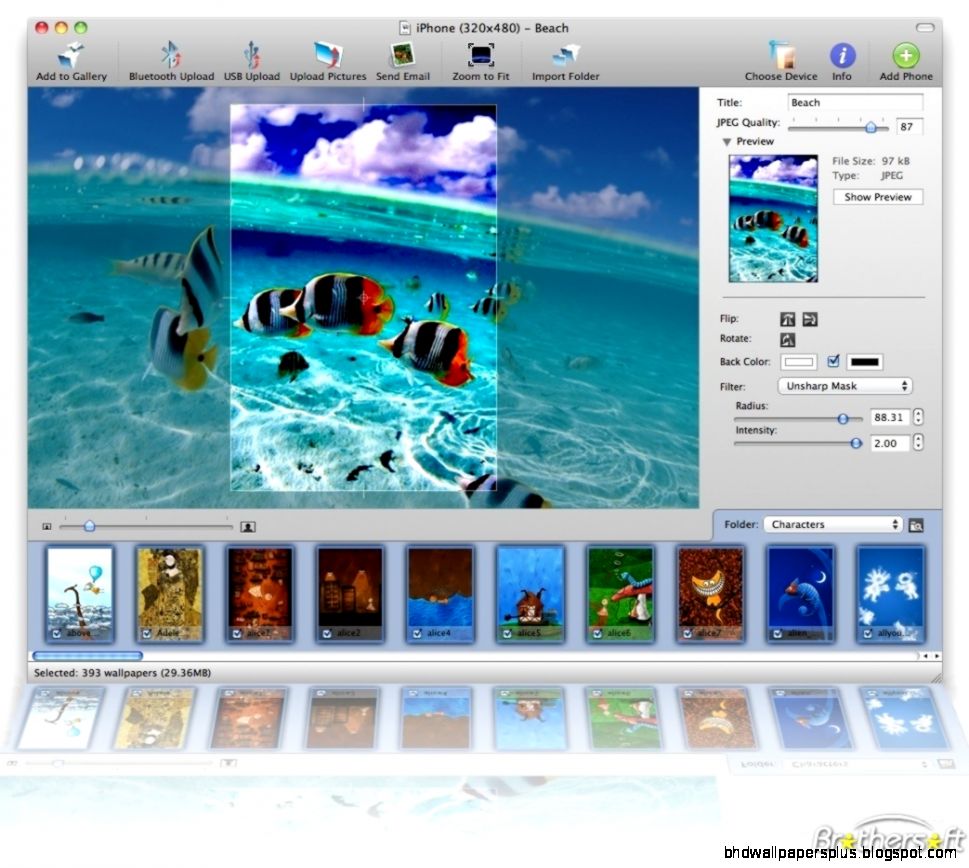The image size is (969, 868).
Task: Click the JPEG Quality value field 87
Action: click(x=909, y=127)
